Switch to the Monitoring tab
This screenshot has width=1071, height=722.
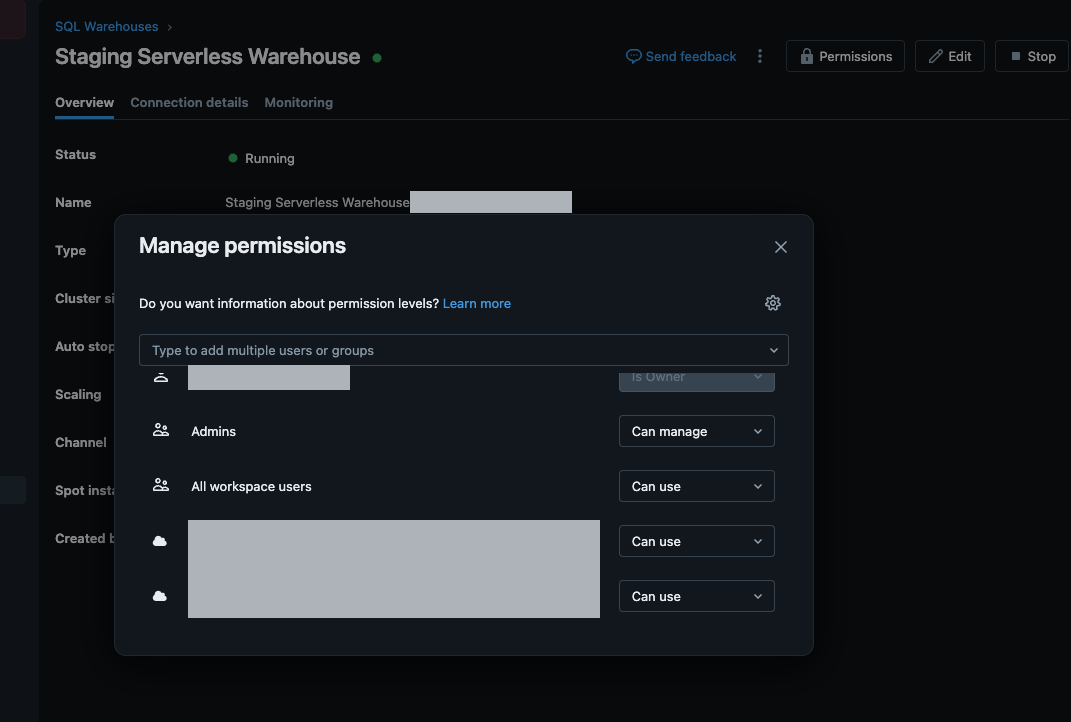(x=298, y=102)
